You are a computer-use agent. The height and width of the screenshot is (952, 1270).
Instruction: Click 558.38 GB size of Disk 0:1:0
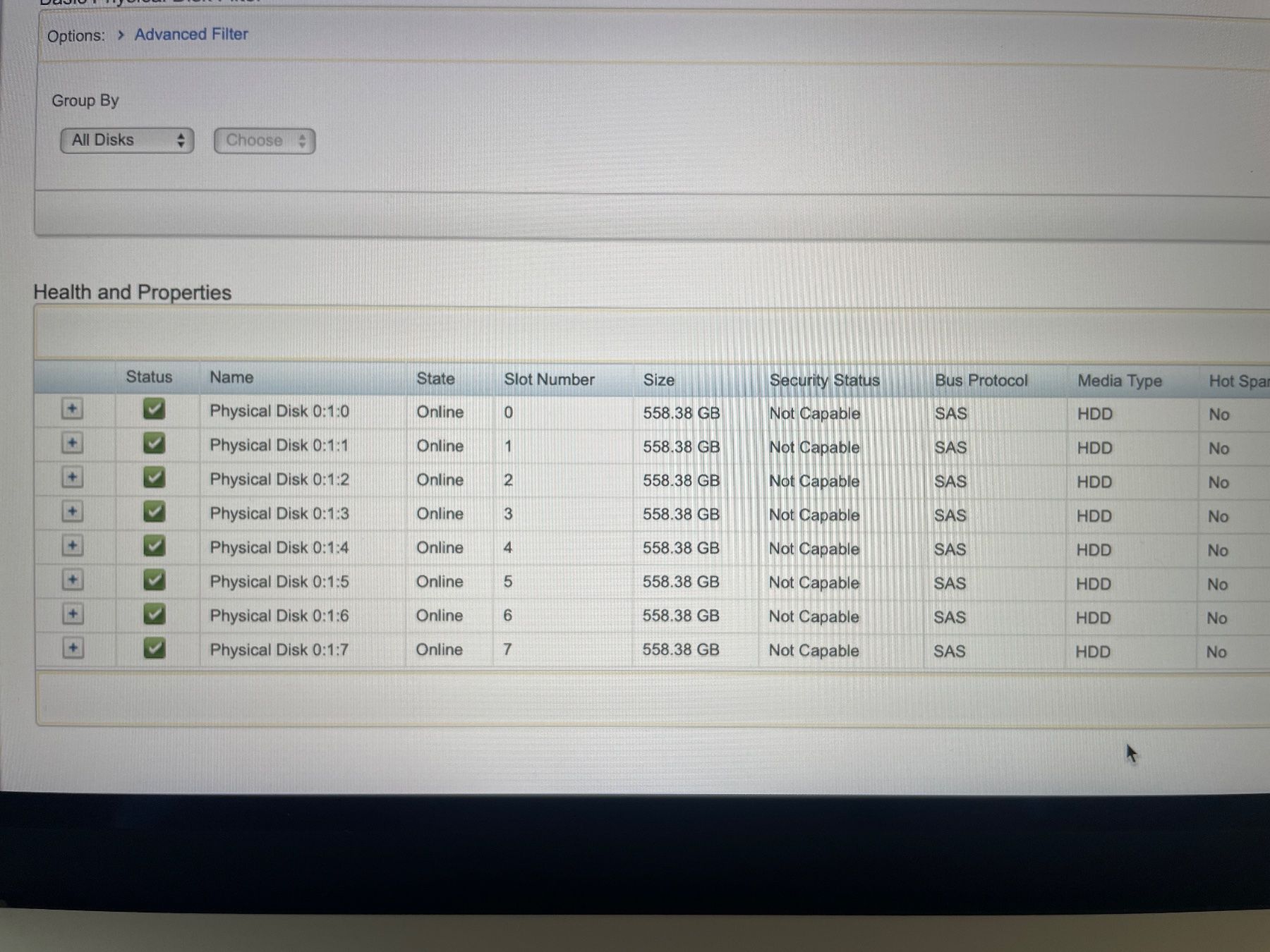pos(681,413)
